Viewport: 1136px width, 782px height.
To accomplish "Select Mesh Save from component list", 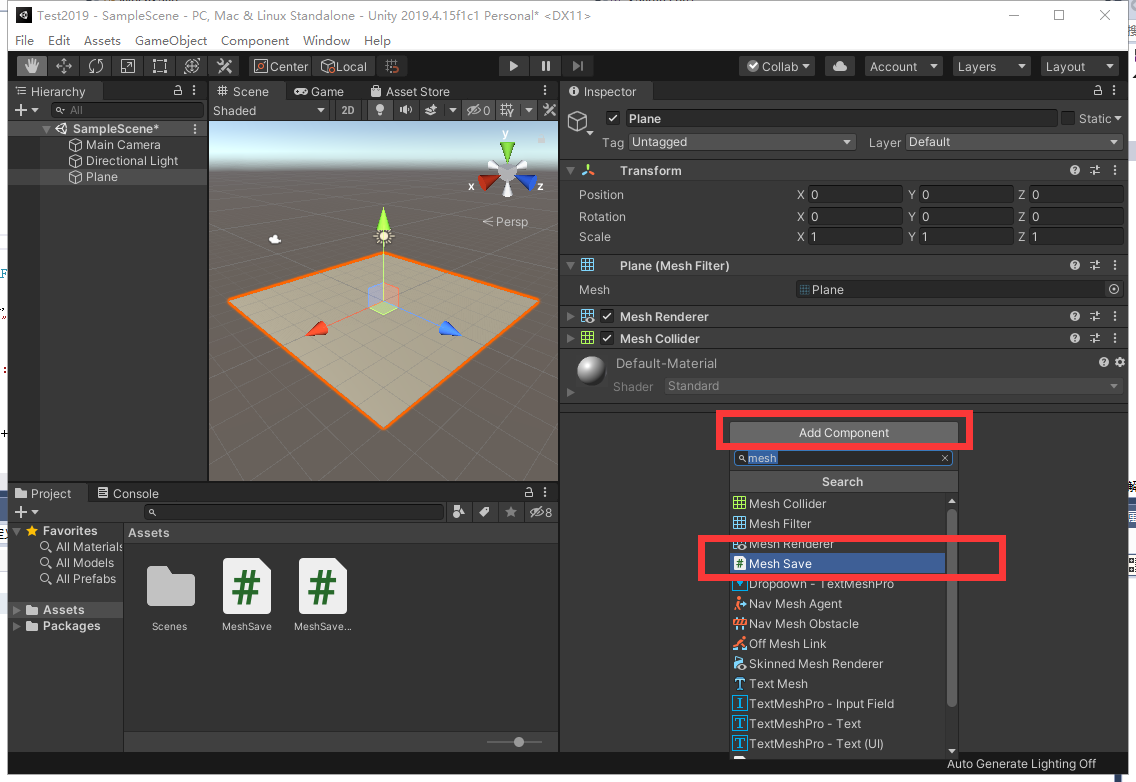I will (x=838, y=563).
